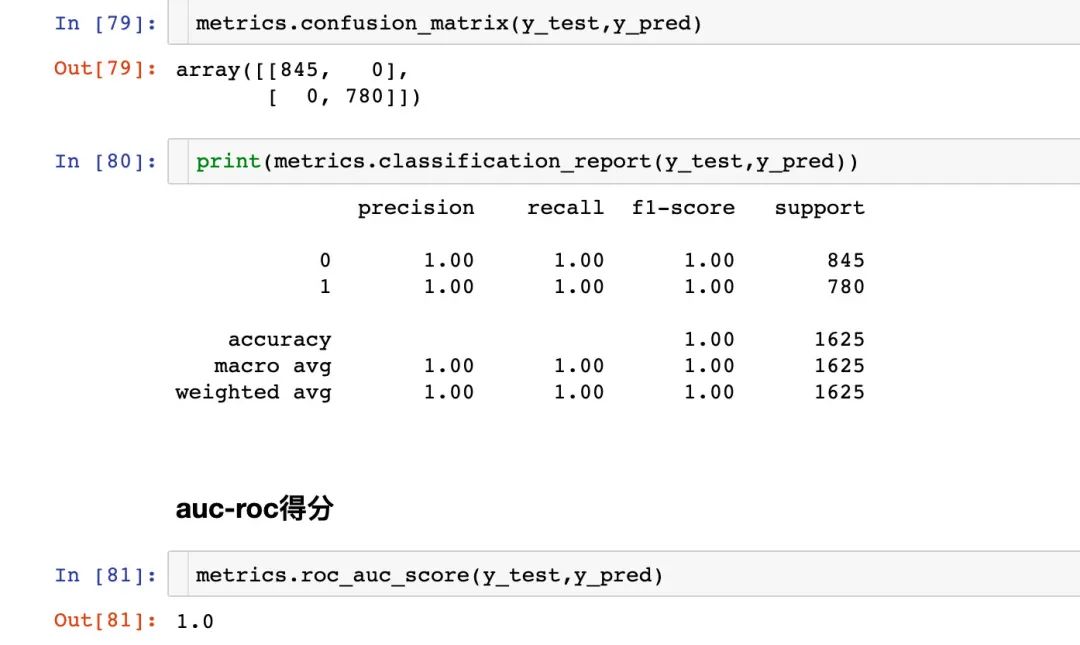This screenshot has height=645, width=1080.
Task: Click the In [79] prompt label
Action: [x=105, y=23]
